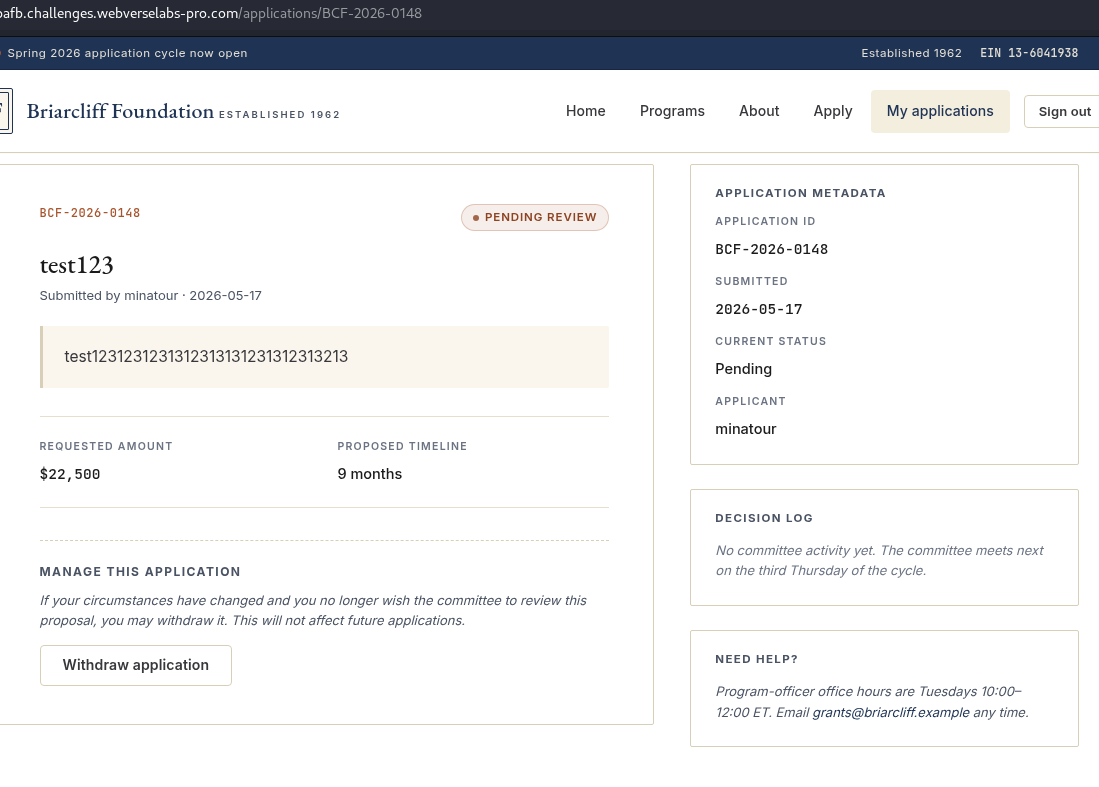1099x787 pixels.
Task: Open My applications tab
Action: [940, 111]
